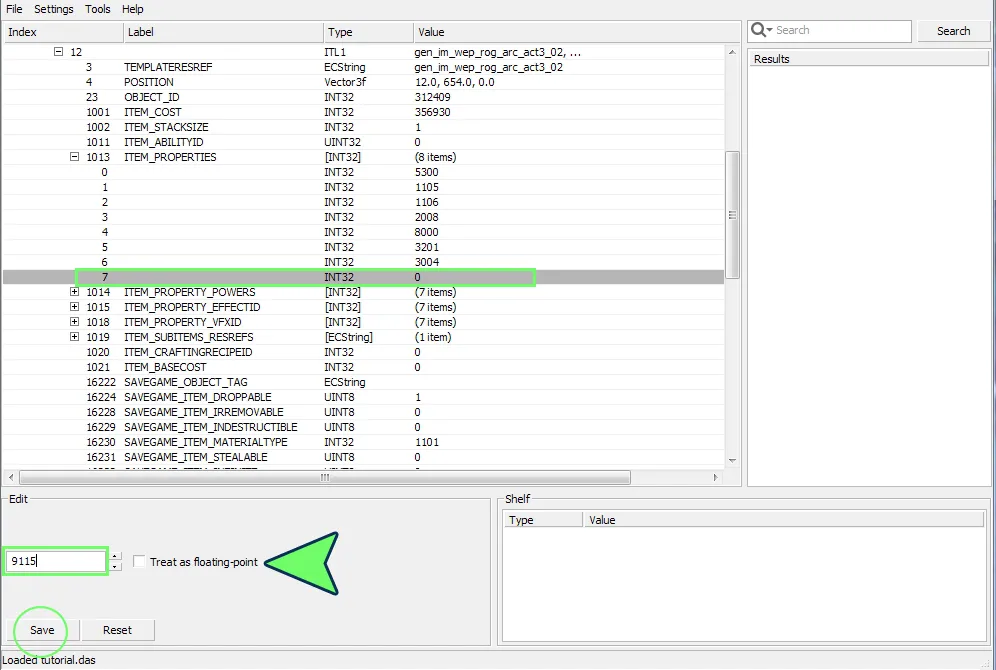Viewport: 996px width, 670px height.
Task: Expand ITEM_PROPERTY_EFFECTID node
Action: coord(74,307)
